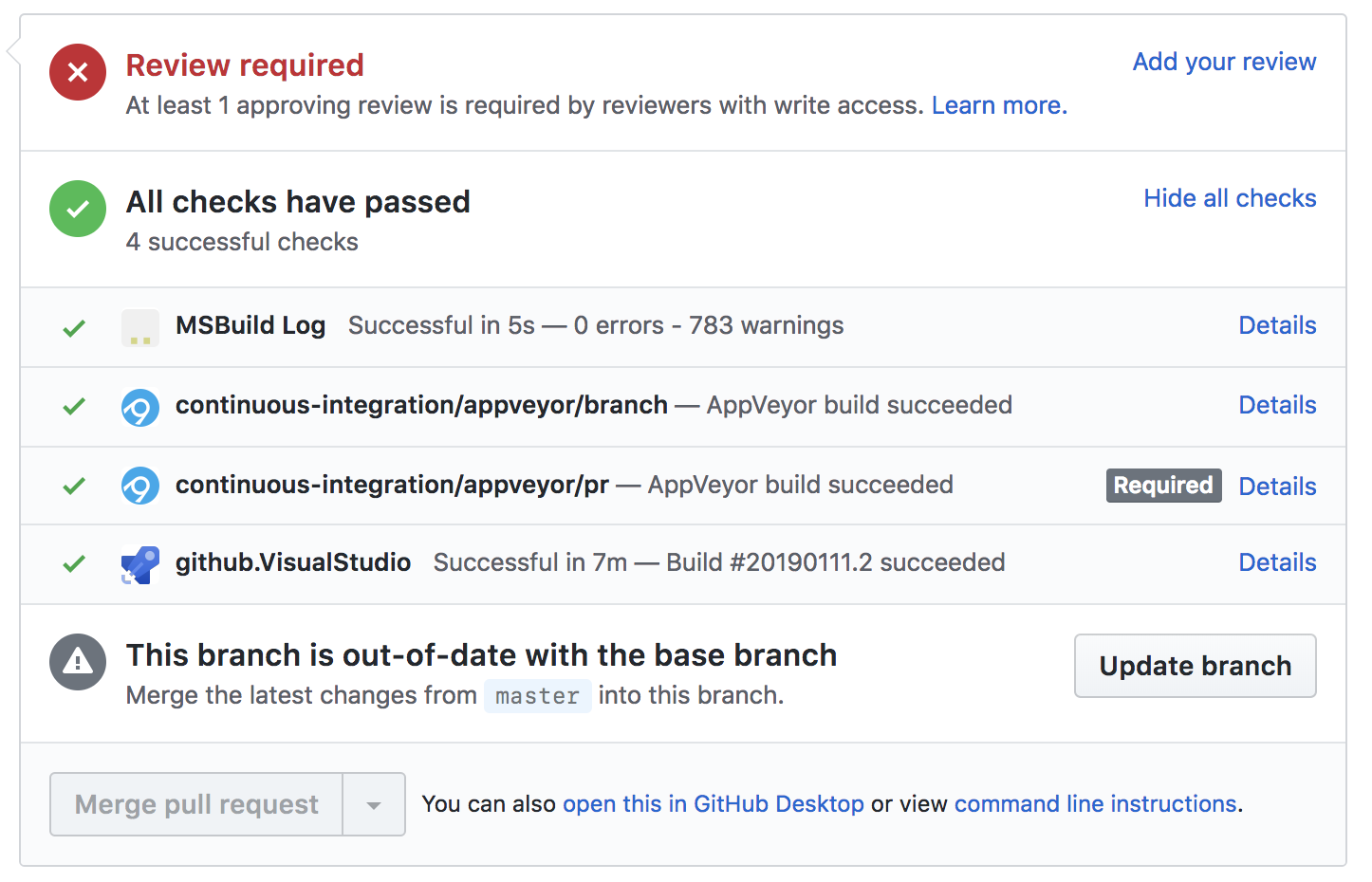The width and height of the screenshot is (1372, 882).
Task: Click the AppVeyor pr build icon
Action: pyautogui.click(x=140, y=486)
